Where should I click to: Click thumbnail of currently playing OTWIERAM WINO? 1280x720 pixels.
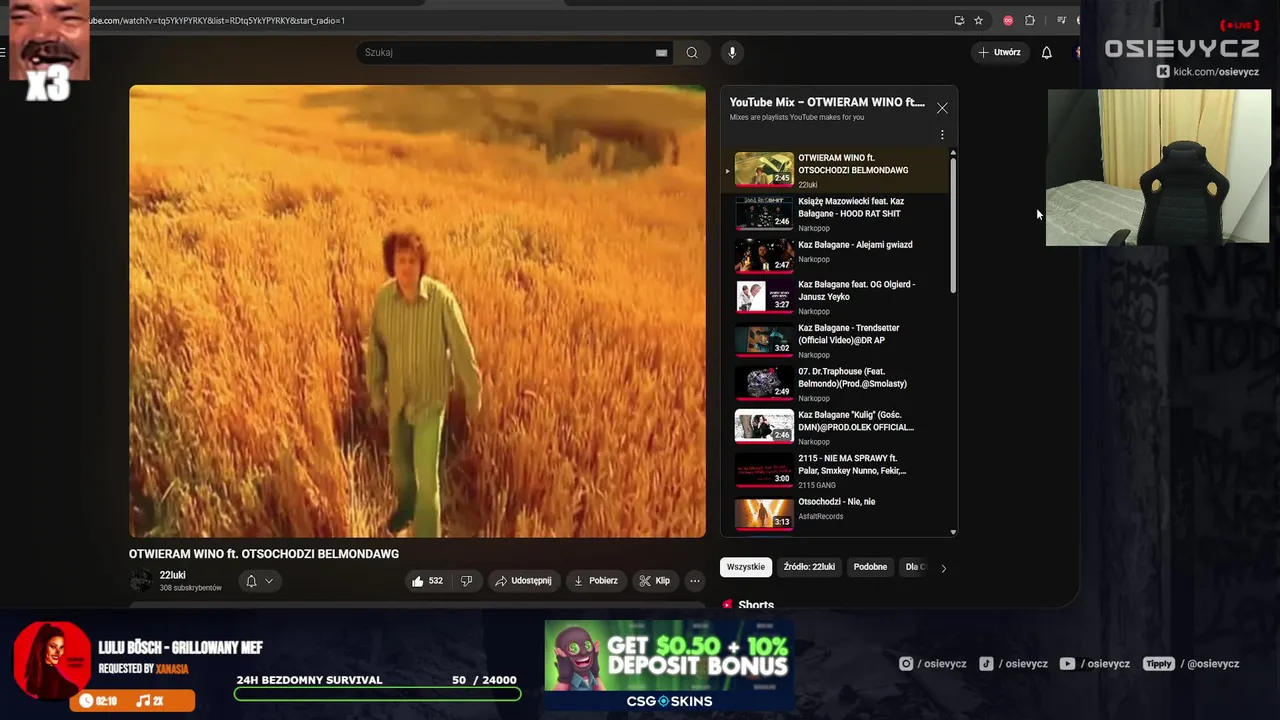[x=764, y=169]
